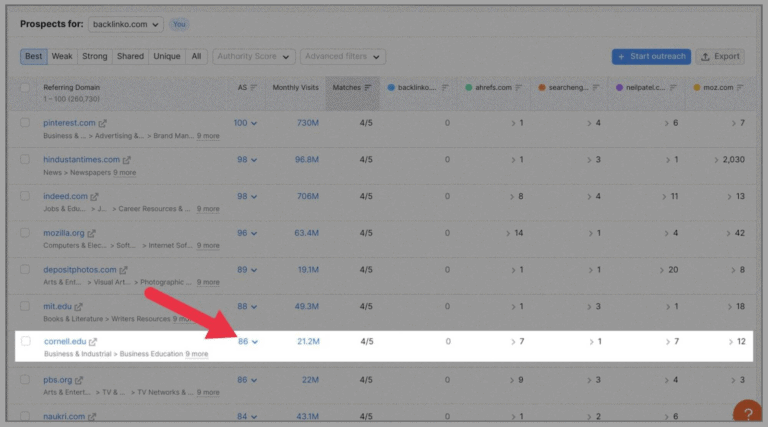Open the Advanced filters dropdown
The image size is (768, 427).
(342, 56)
